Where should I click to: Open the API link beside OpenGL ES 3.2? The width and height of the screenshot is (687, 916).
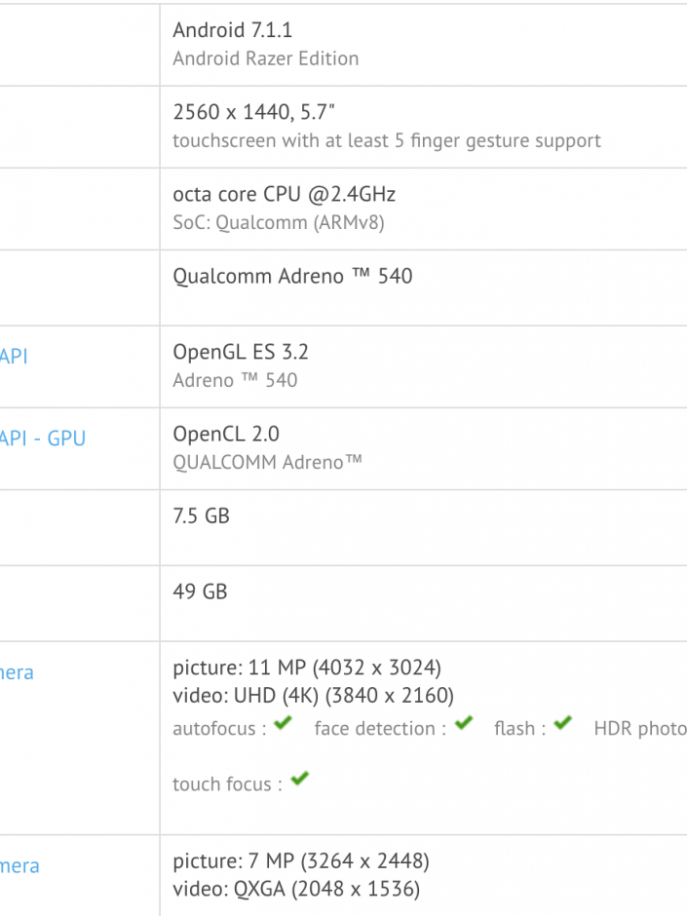14,356
